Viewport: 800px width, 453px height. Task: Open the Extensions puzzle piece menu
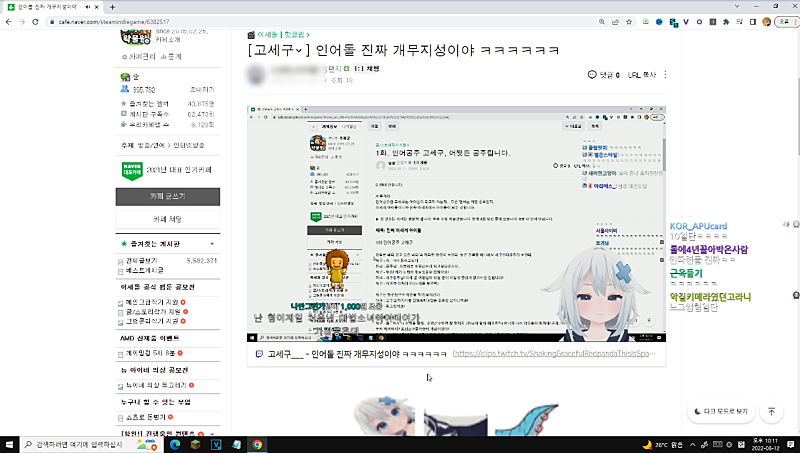(726, 22)
